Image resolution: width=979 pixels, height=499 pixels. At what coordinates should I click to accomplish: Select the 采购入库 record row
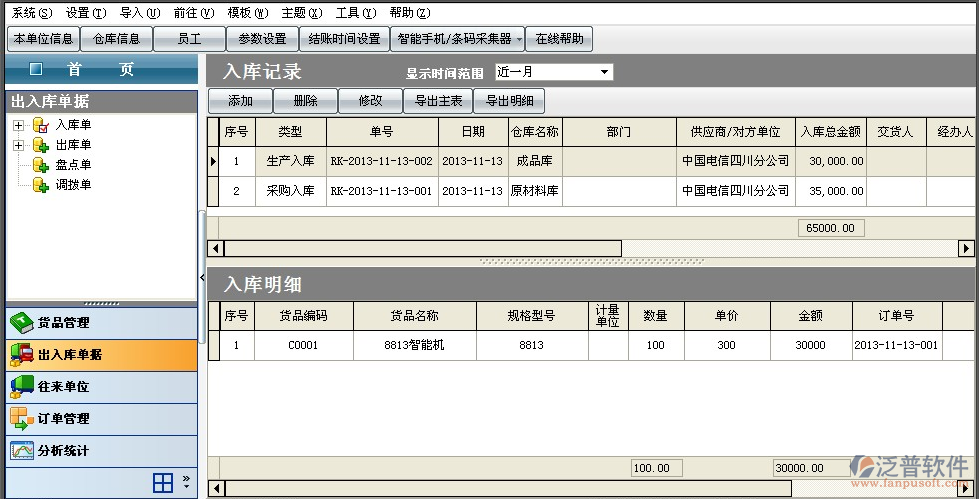[x=290, y=191]
